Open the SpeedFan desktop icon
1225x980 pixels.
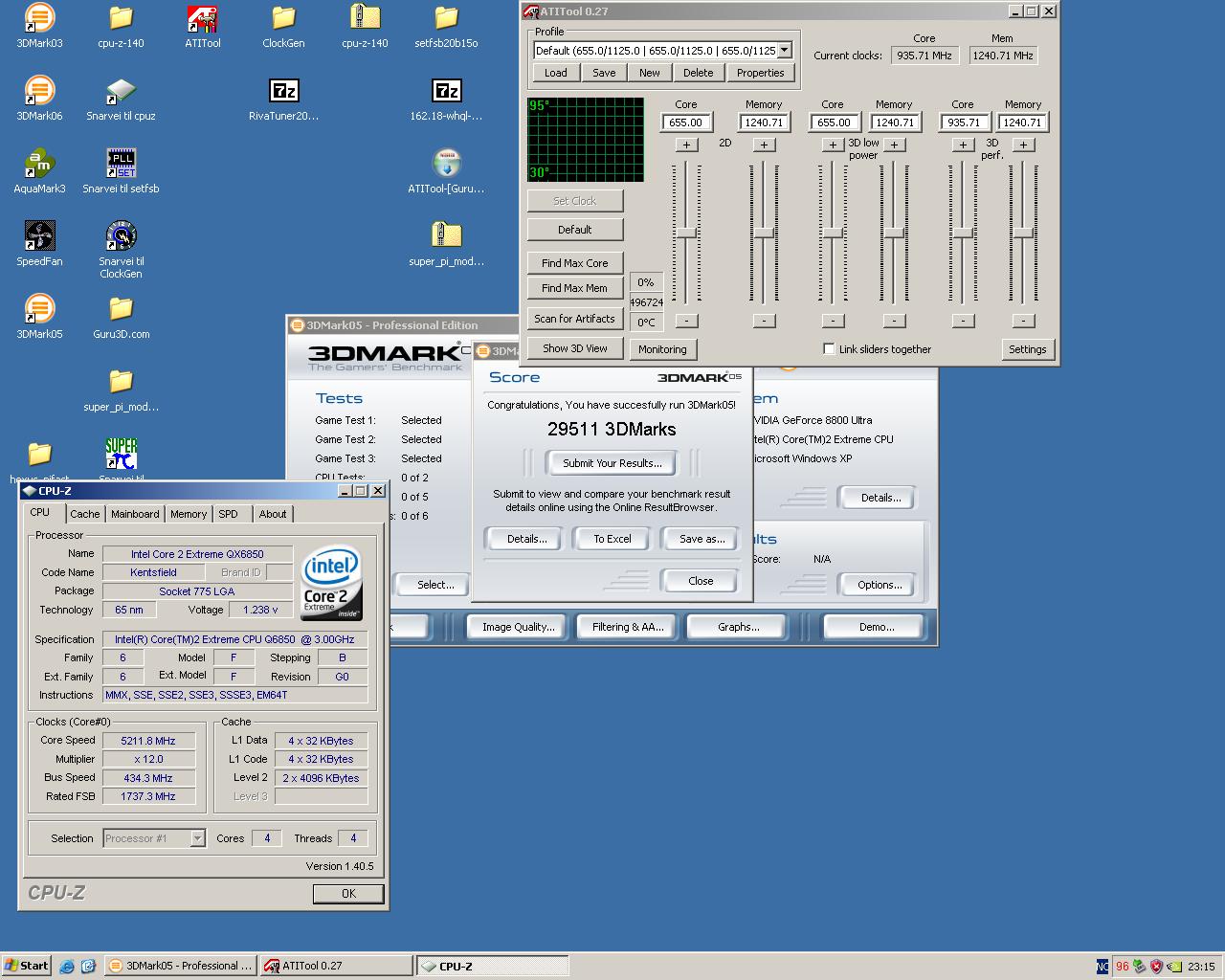point(39,244)
